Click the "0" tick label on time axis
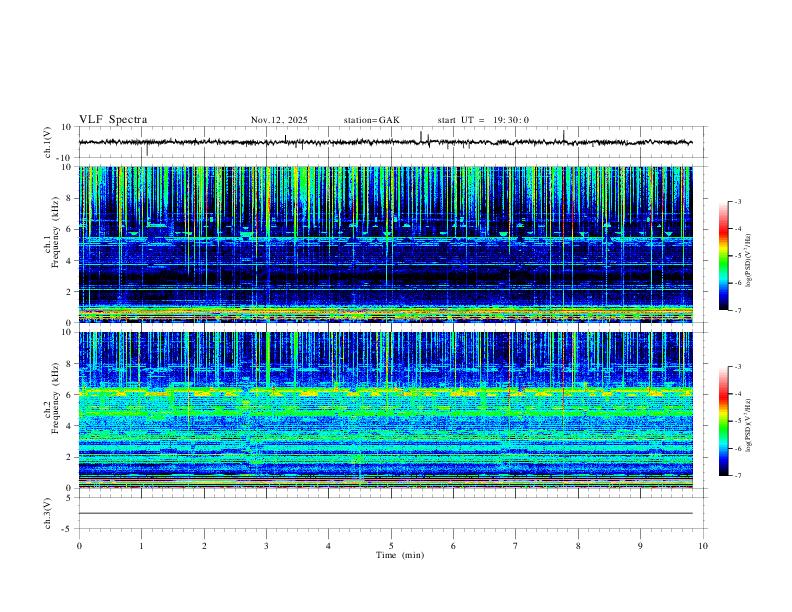The image size is (792, 612). tap(79, 546)
